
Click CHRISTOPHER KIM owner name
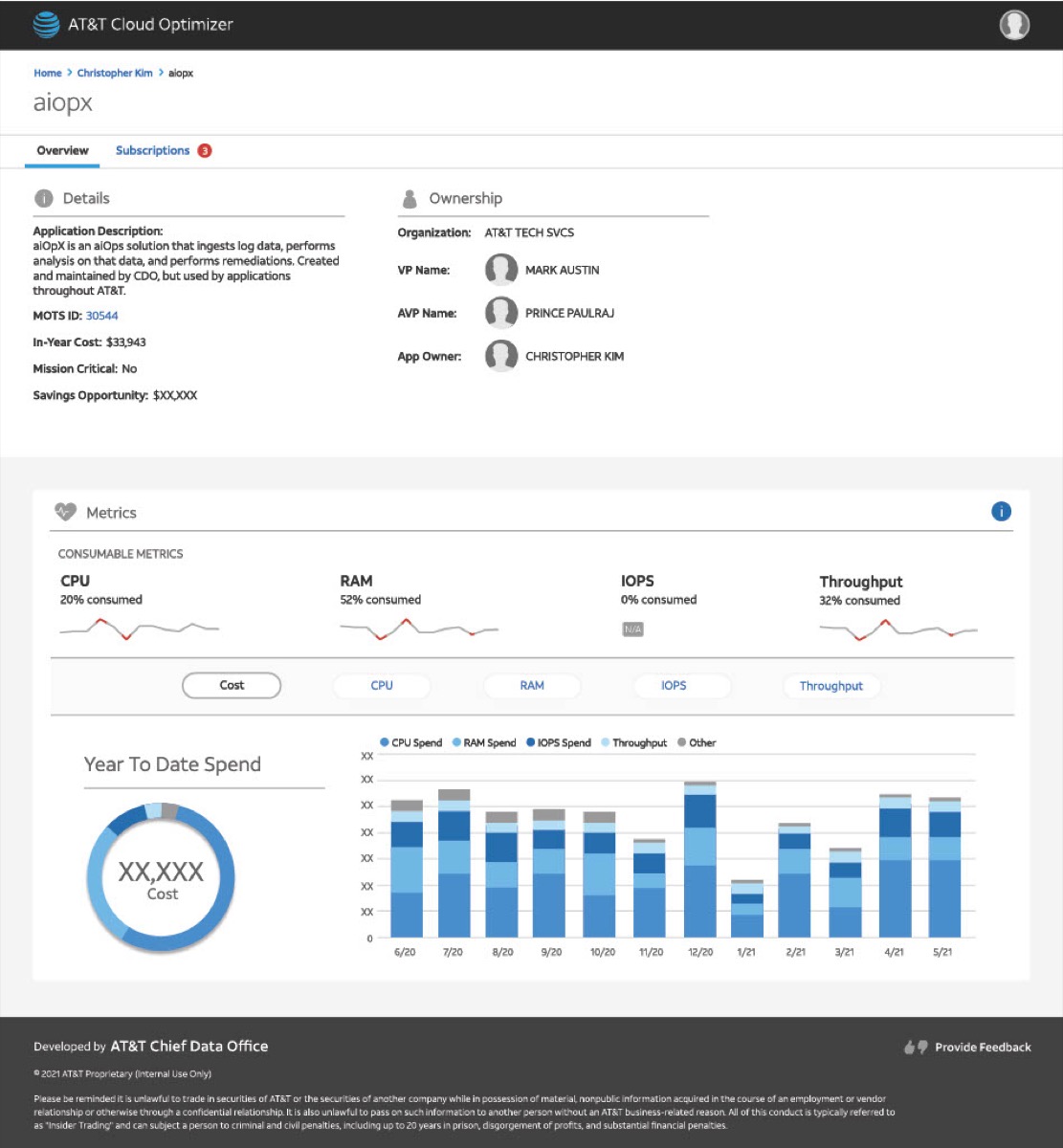pos(574,357)
